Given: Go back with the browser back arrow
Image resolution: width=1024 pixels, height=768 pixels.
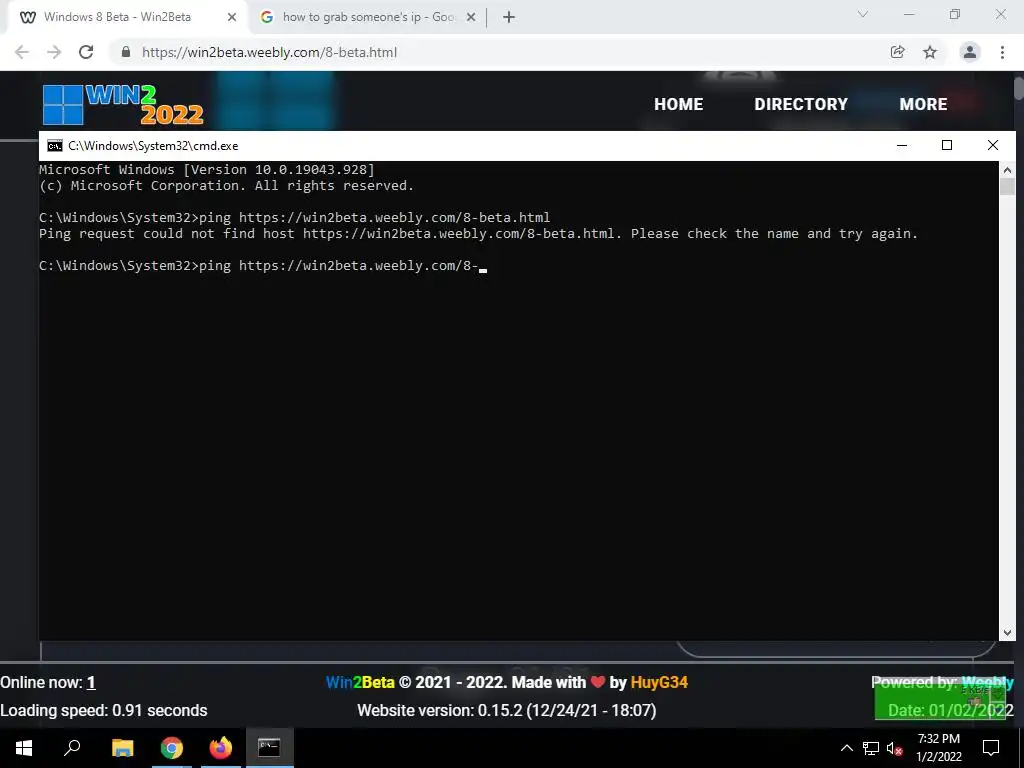Looking at the screenshot, I should point(22,52).
